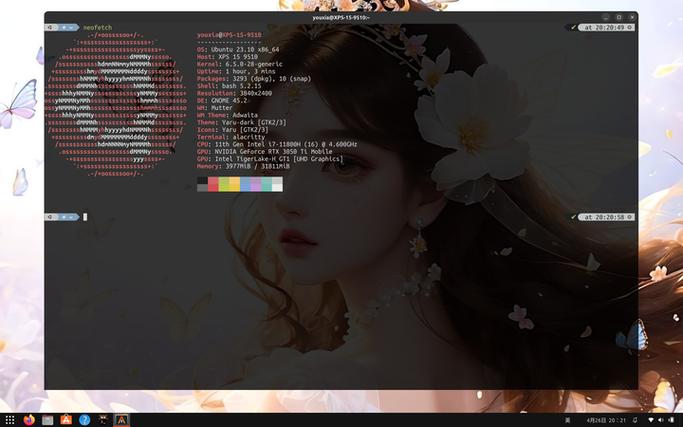
Task: Select the active Alacritty taskbar icon
Action: [x=122, y=420]
